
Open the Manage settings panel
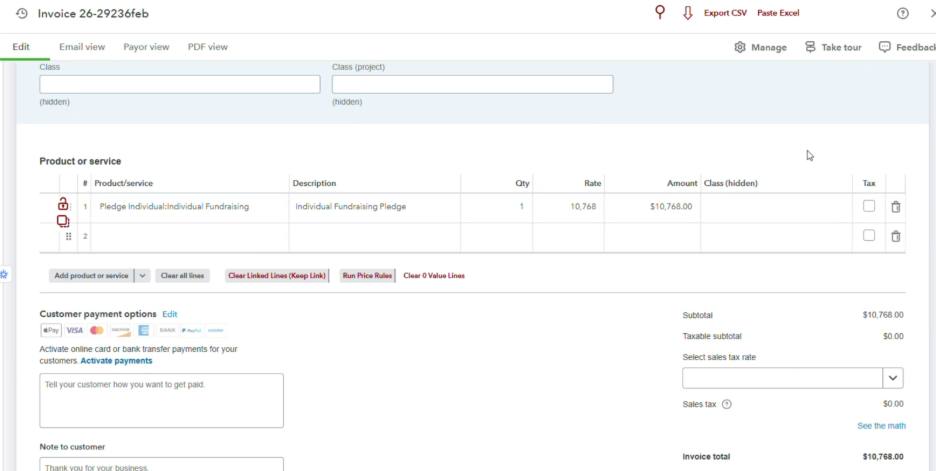(760, 47)
